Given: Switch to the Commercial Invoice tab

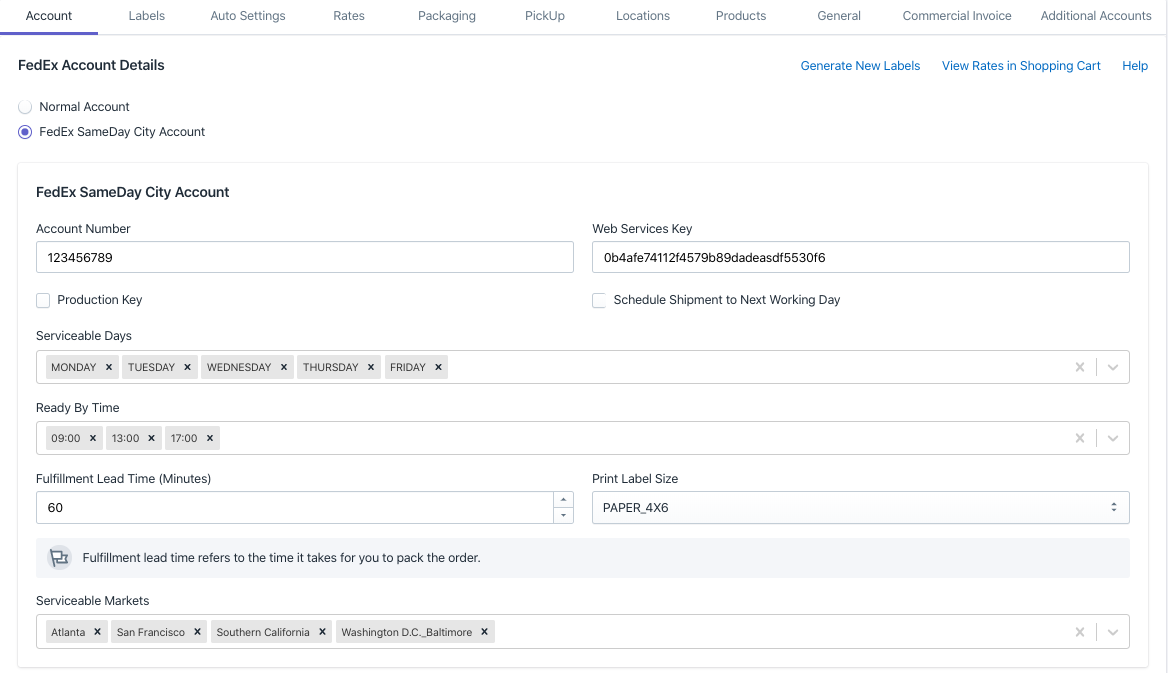Looking at the screenshot, I should click(957, 16).
